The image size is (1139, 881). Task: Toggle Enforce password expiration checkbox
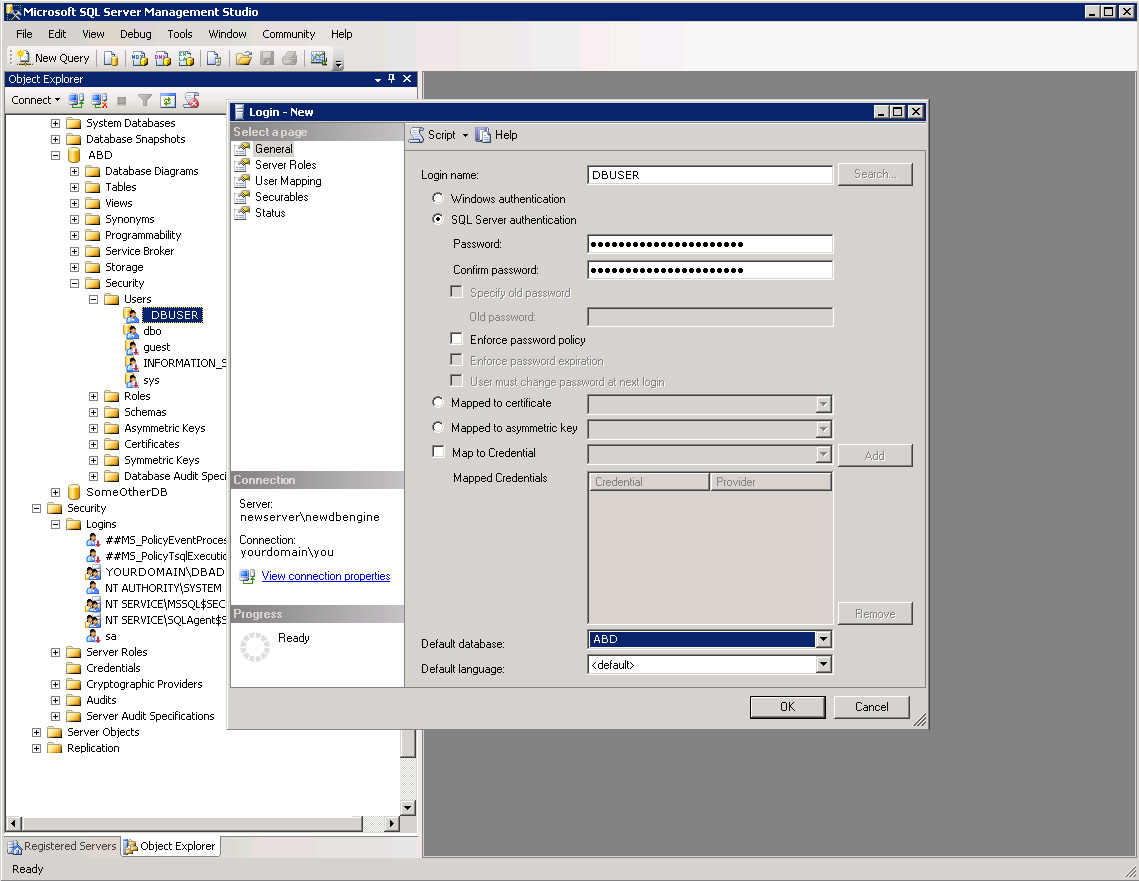point(457,360)
